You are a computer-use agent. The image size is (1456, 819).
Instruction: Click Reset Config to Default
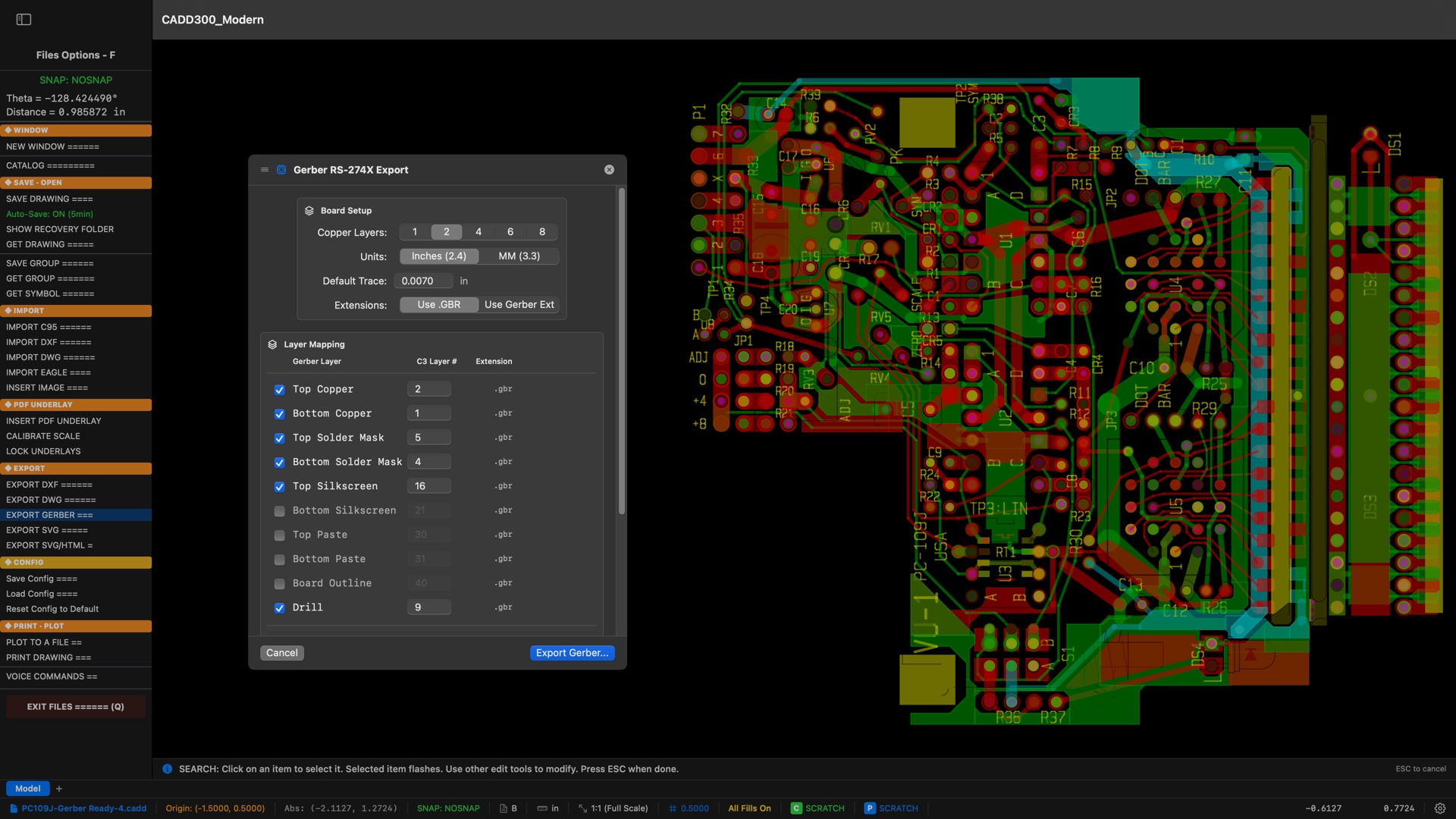tap(76, 609)
